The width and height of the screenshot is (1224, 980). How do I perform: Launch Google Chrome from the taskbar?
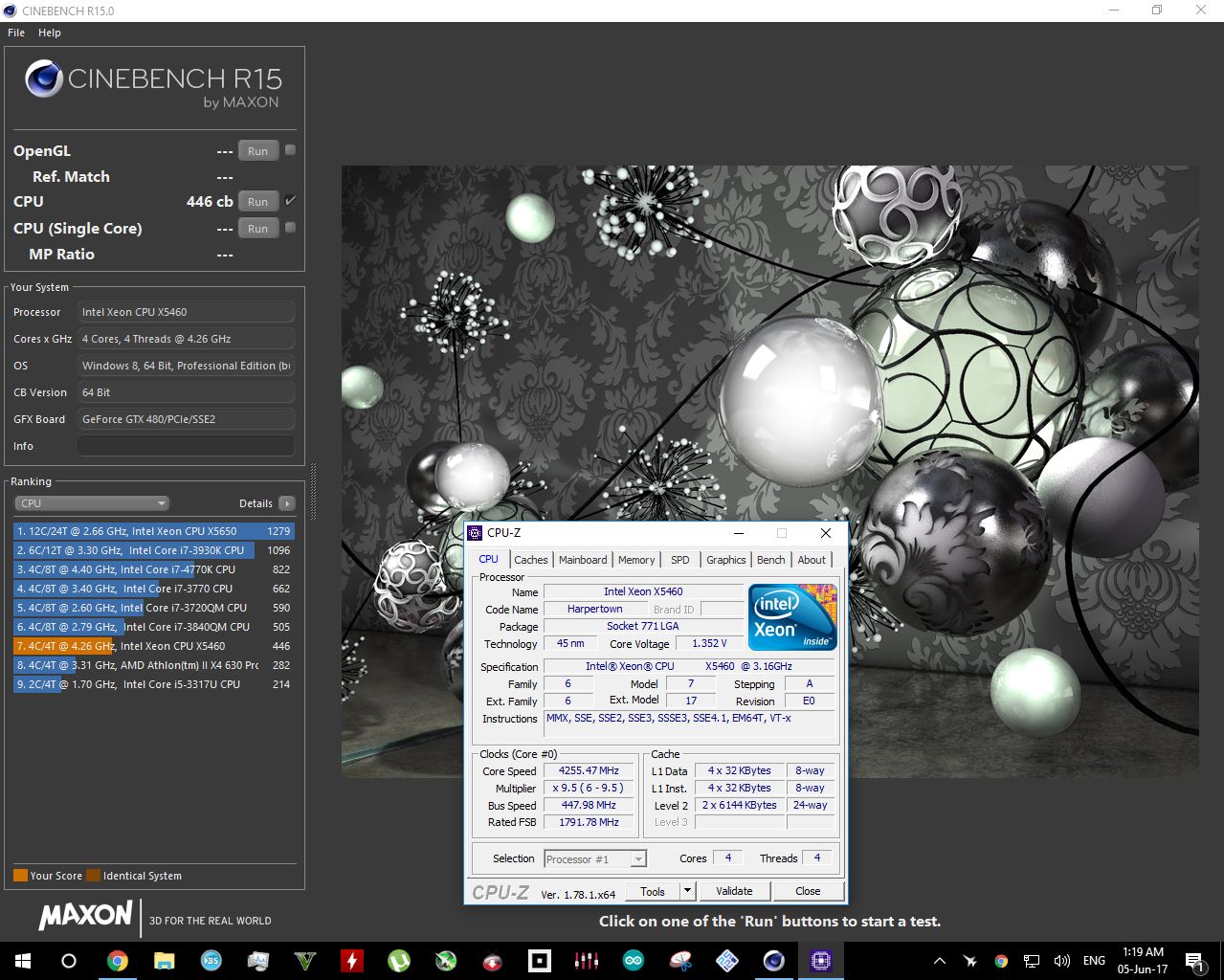tap(117, 961)
